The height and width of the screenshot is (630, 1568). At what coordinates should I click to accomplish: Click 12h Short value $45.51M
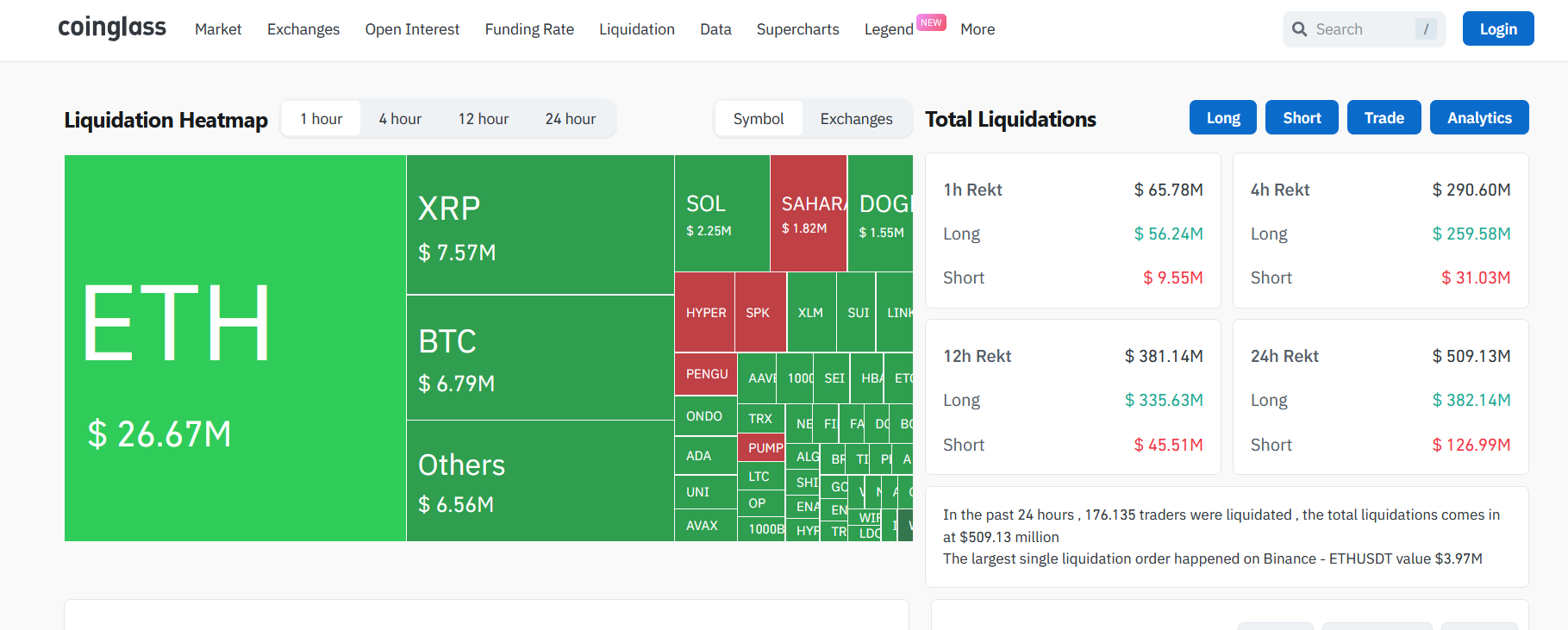tap(1168, 445)
